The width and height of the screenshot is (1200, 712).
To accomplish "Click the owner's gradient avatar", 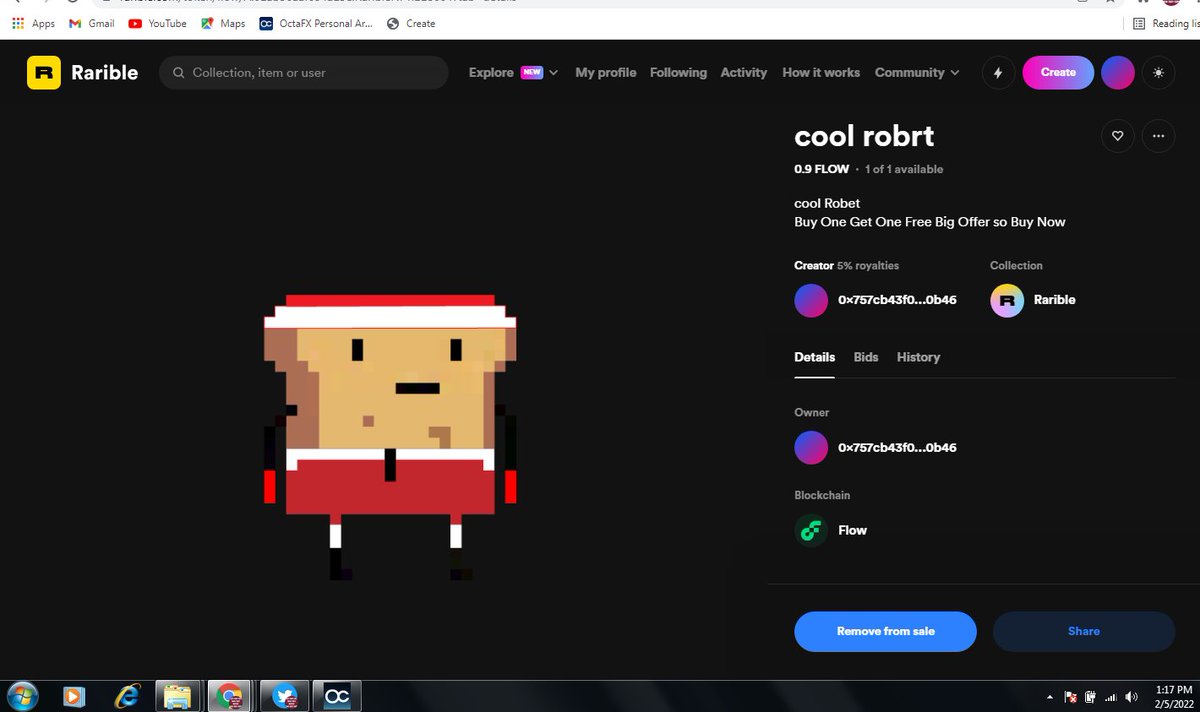I will 811,448.
